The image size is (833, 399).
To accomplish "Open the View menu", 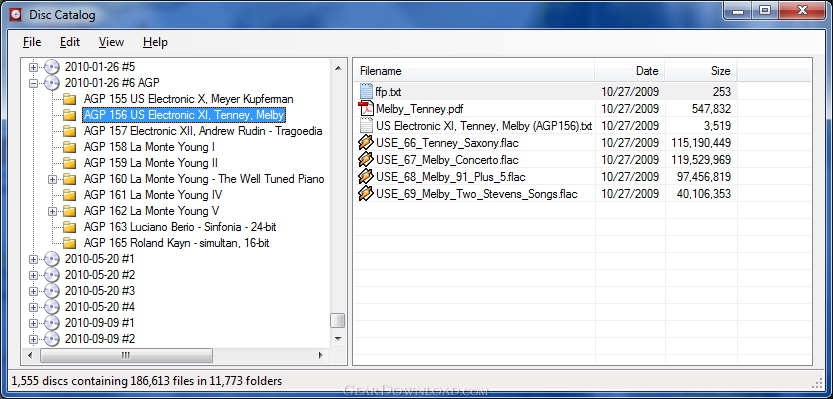I will [111, 42].
